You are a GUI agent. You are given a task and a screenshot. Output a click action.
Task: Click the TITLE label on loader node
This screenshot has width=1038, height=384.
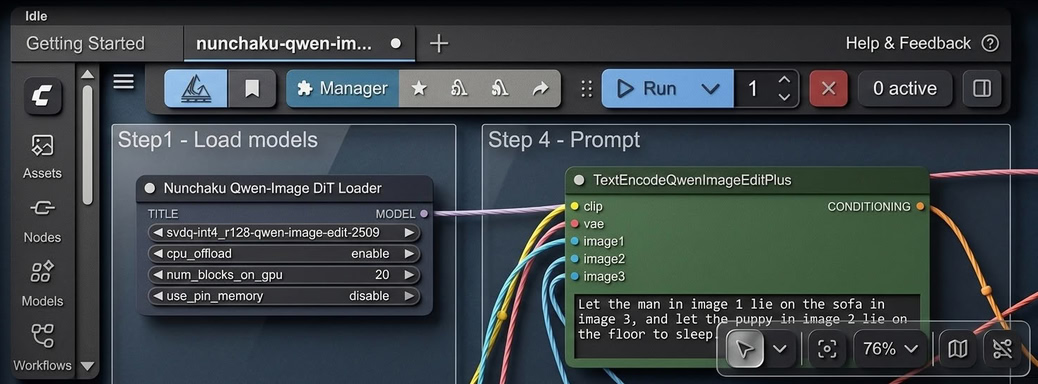(x=163, y=214)
